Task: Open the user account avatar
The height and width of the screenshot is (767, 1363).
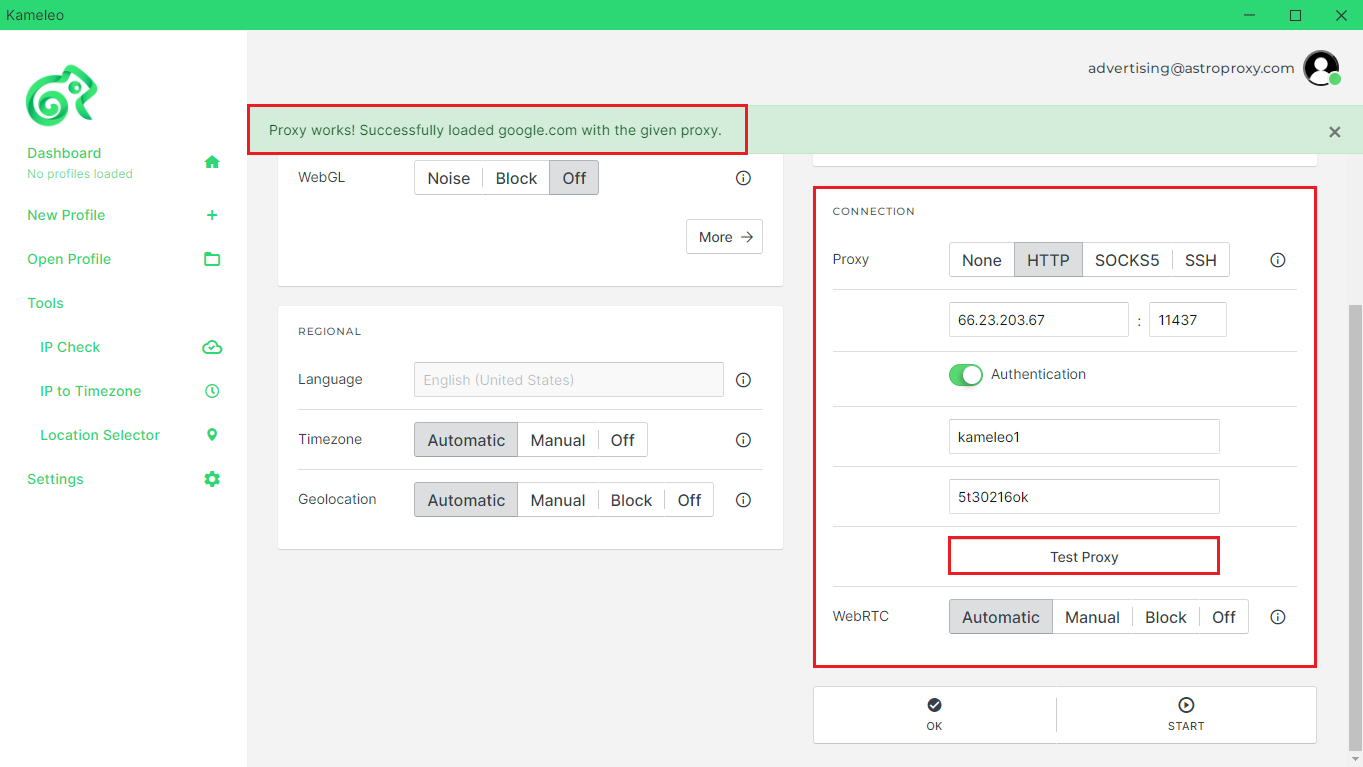Action: pos(1321,68)
